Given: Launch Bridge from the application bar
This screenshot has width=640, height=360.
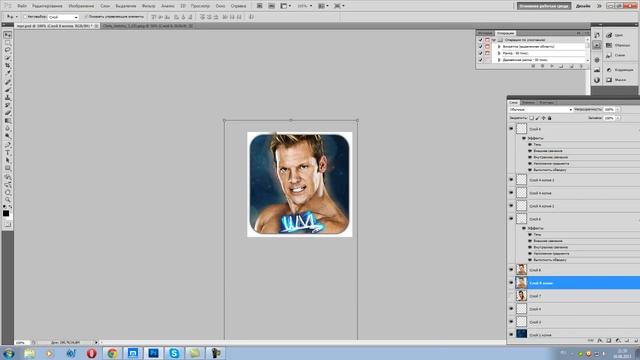Looking at the screenshot, I should pyautogui.click(x=260, y=6).
